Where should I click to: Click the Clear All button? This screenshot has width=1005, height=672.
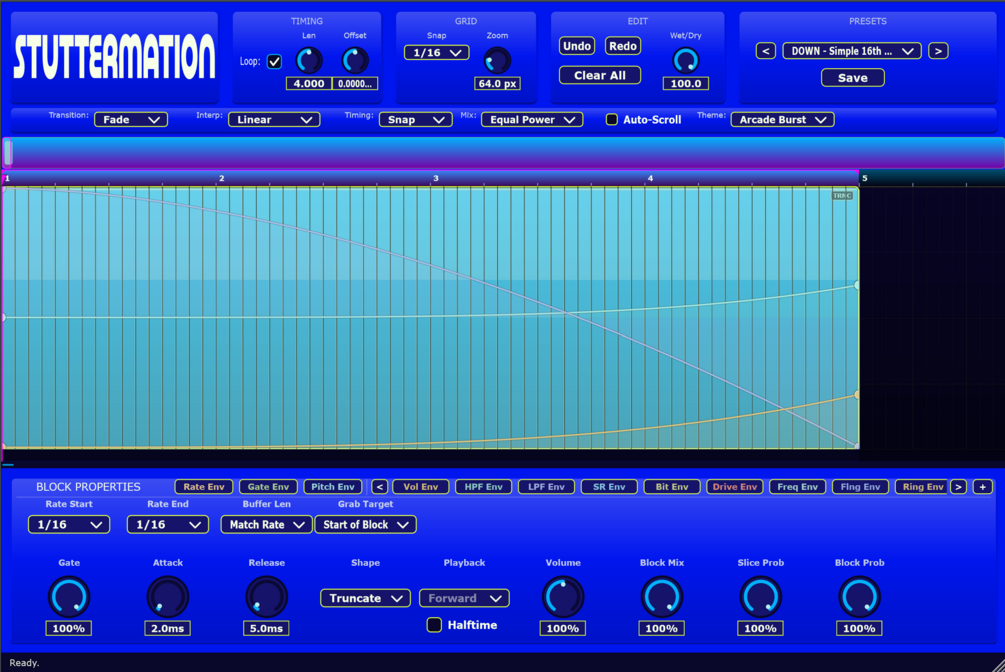(x=599, y=76)
